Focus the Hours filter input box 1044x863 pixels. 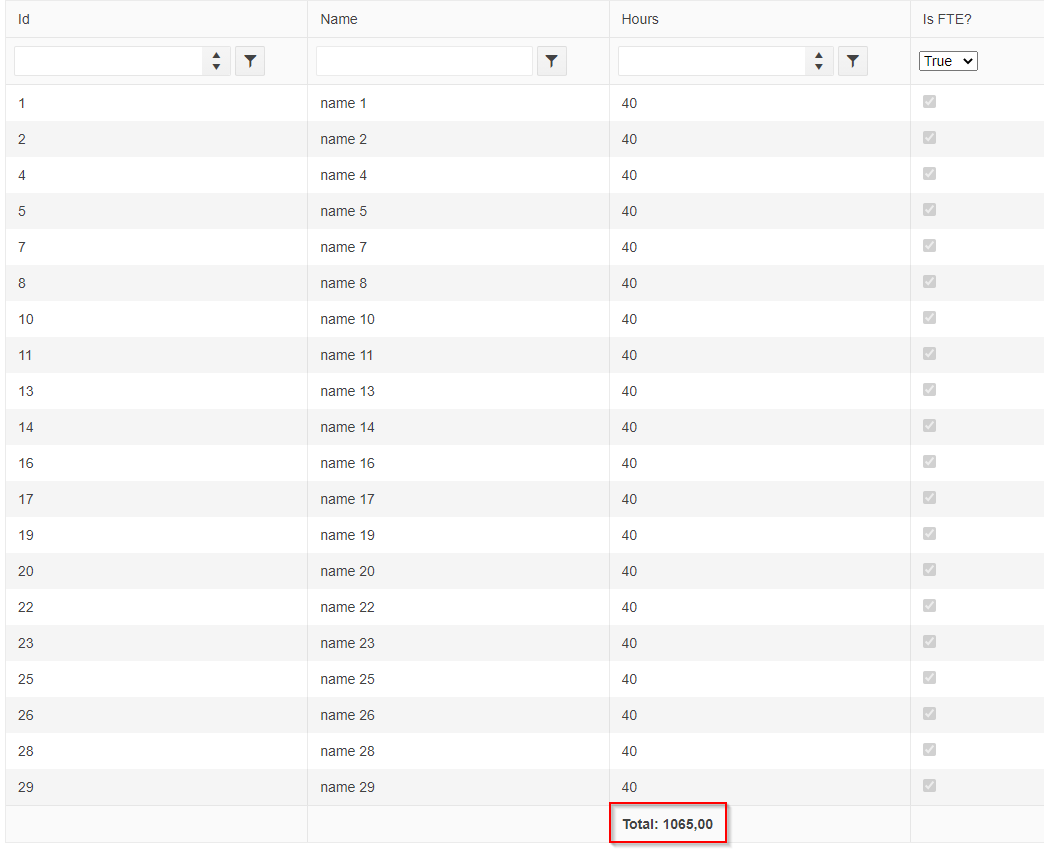click(x=712, y=61)
